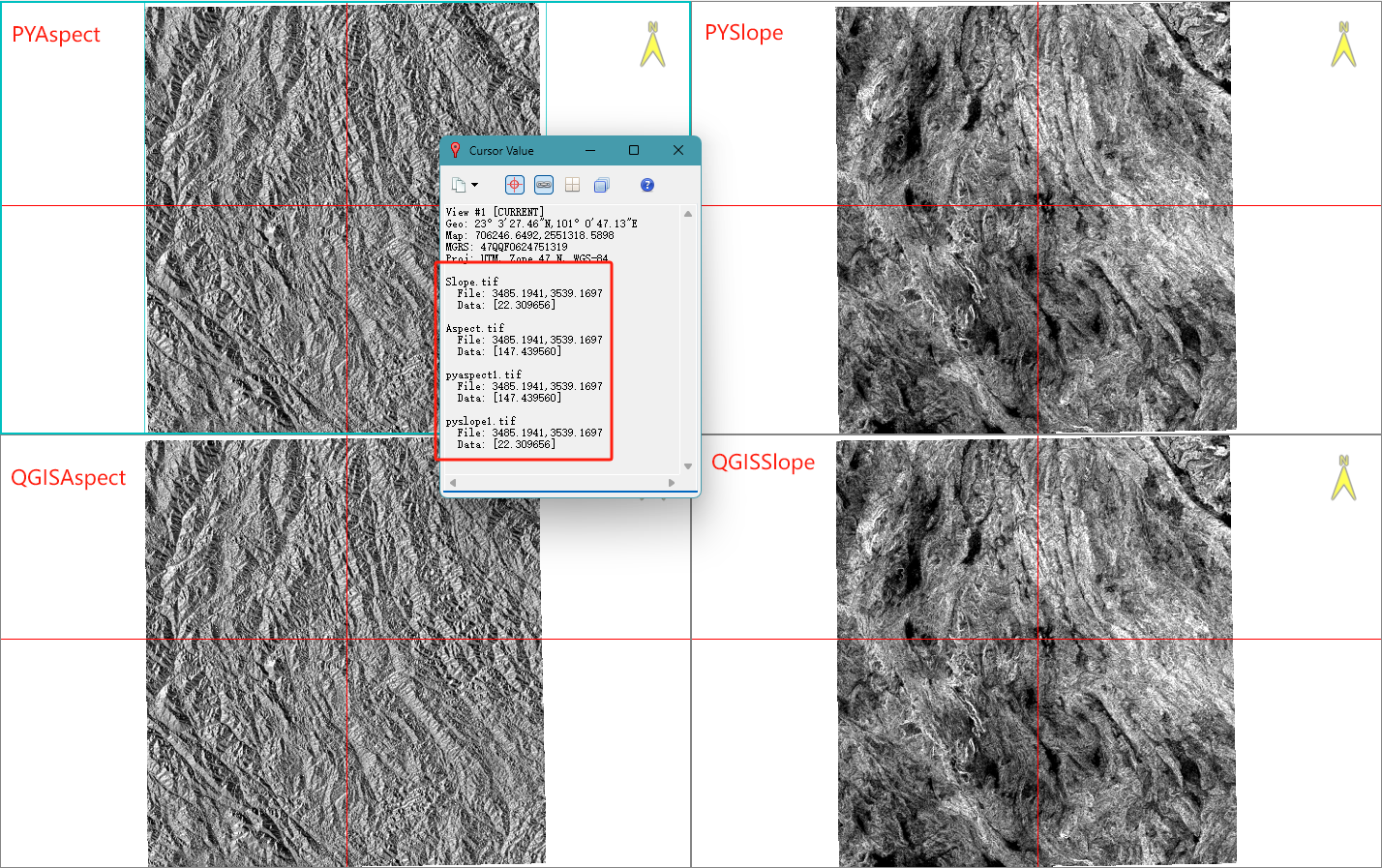Click the QGISSlope view north arrow
Screen dimensions: 1382x868
(1343, 477)
